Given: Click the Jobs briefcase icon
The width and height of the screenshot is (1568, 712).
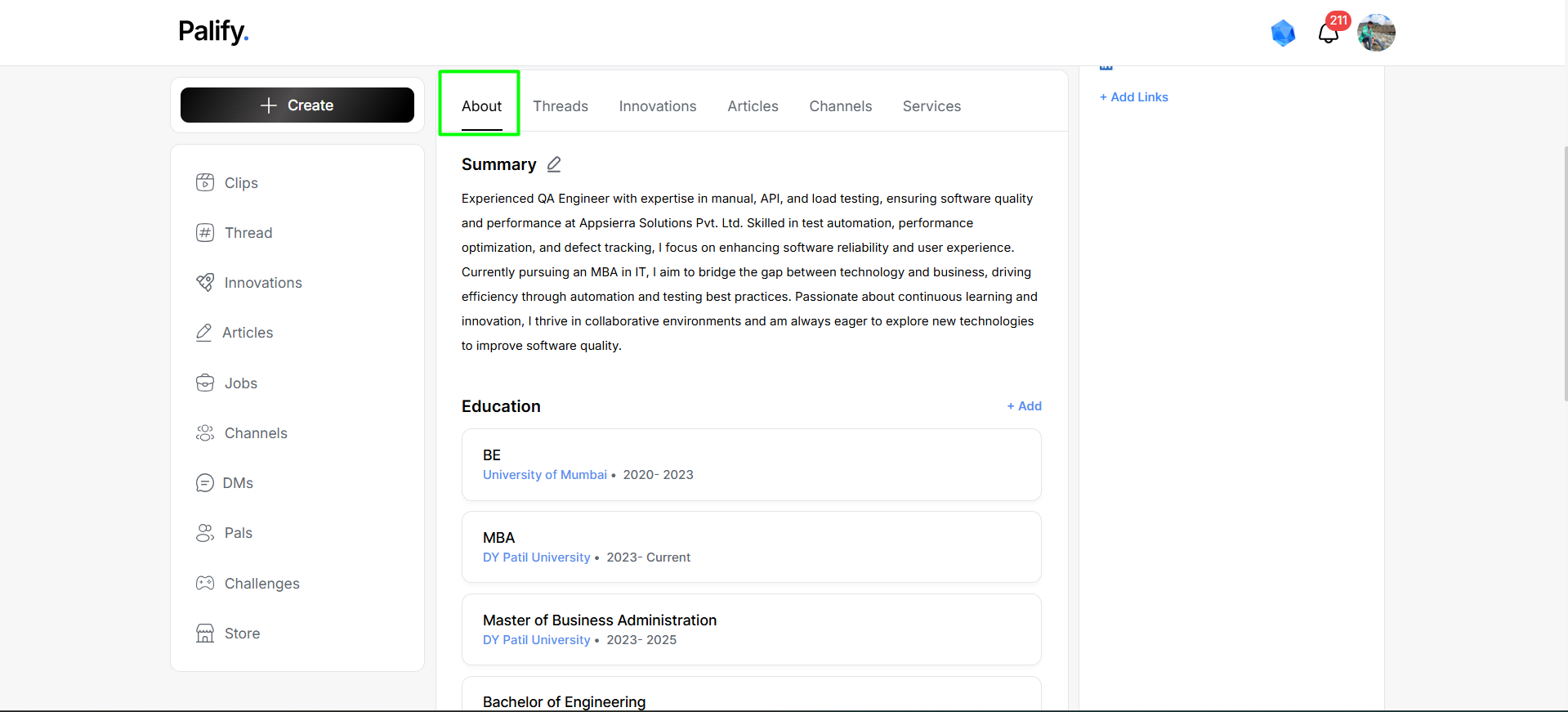Looking at the screenshot, I should (x=205, y=383).
